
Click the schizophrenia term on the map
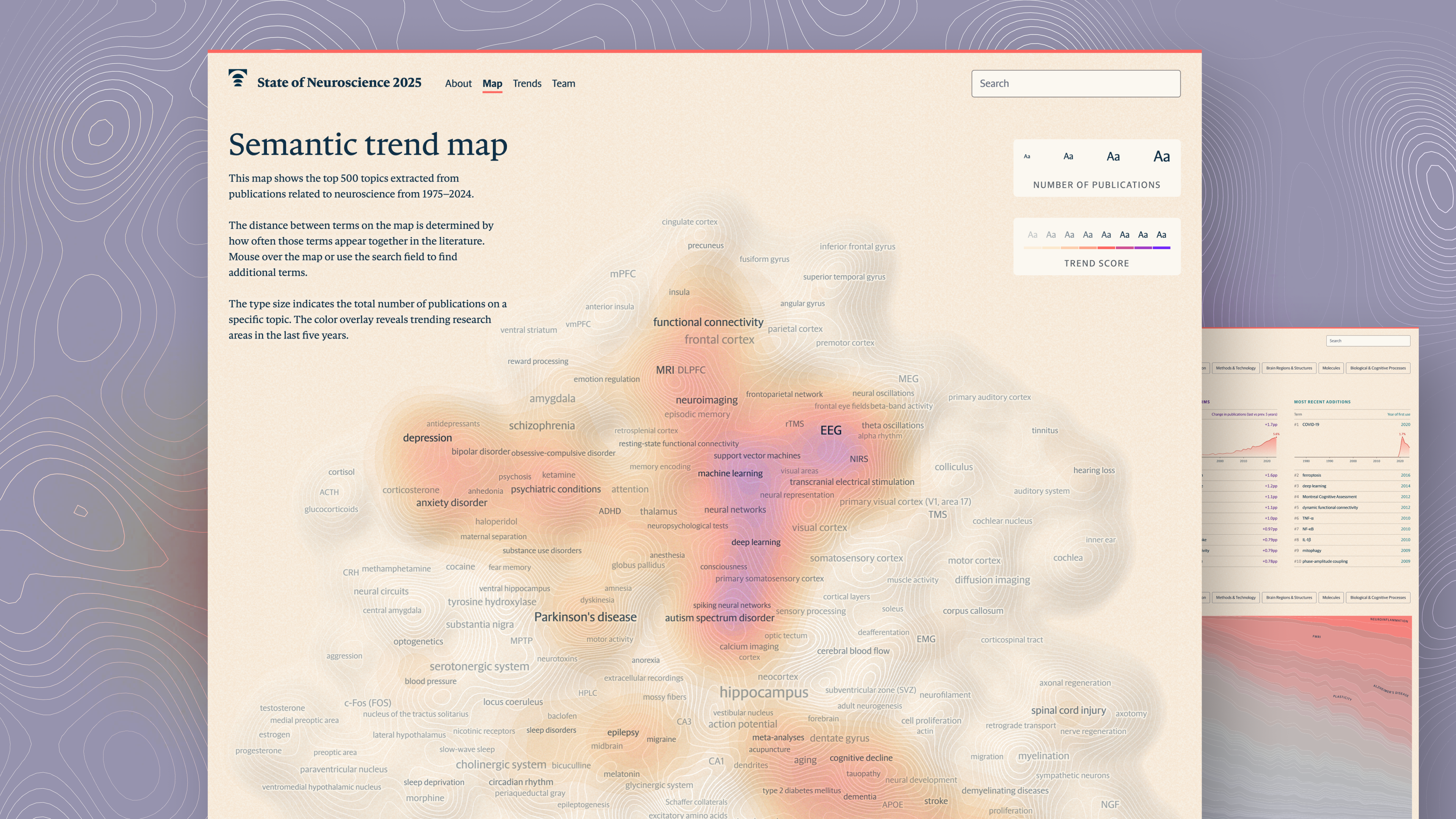[541, 425]
